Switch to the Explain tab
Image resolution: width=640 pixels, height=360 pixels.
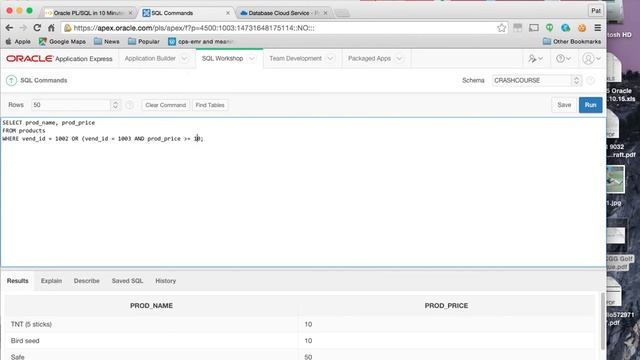(51, 281)
